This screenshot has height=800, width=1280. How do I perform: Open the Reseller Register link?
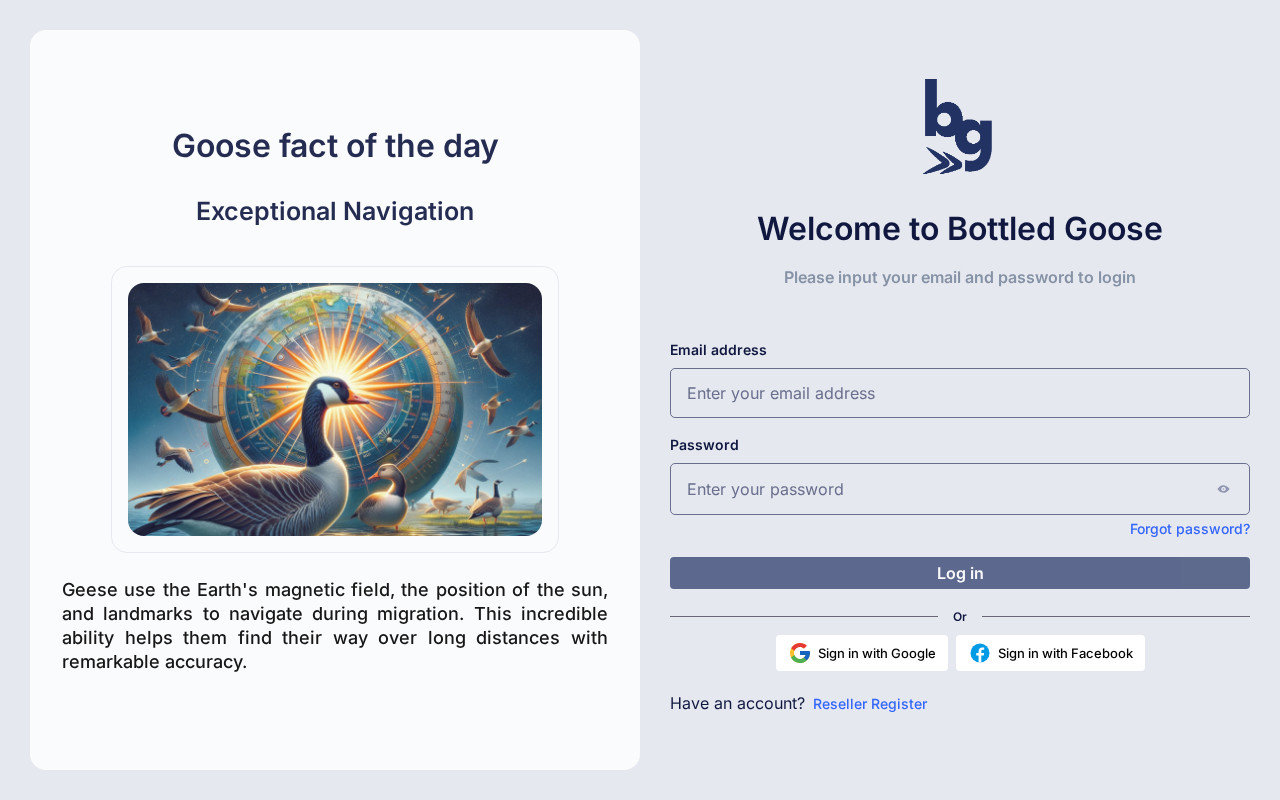point(870,704)
